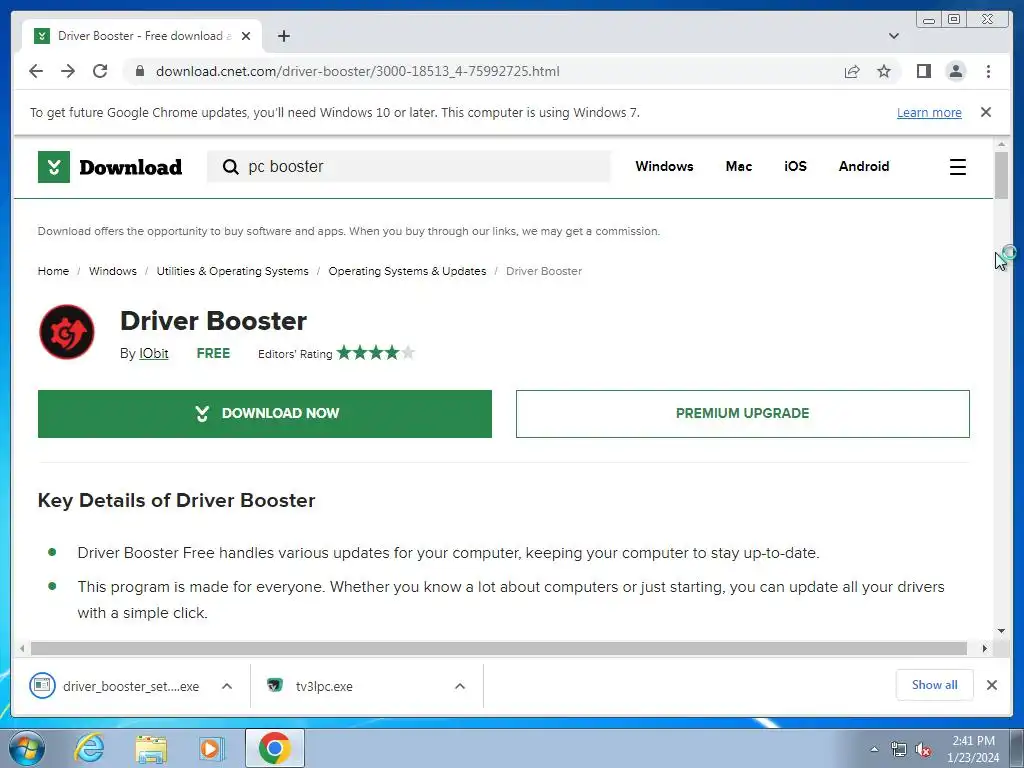This screenshot has height=768, width=1024.
Task: Show hidden system tray icons
Action: coord(874,750)
